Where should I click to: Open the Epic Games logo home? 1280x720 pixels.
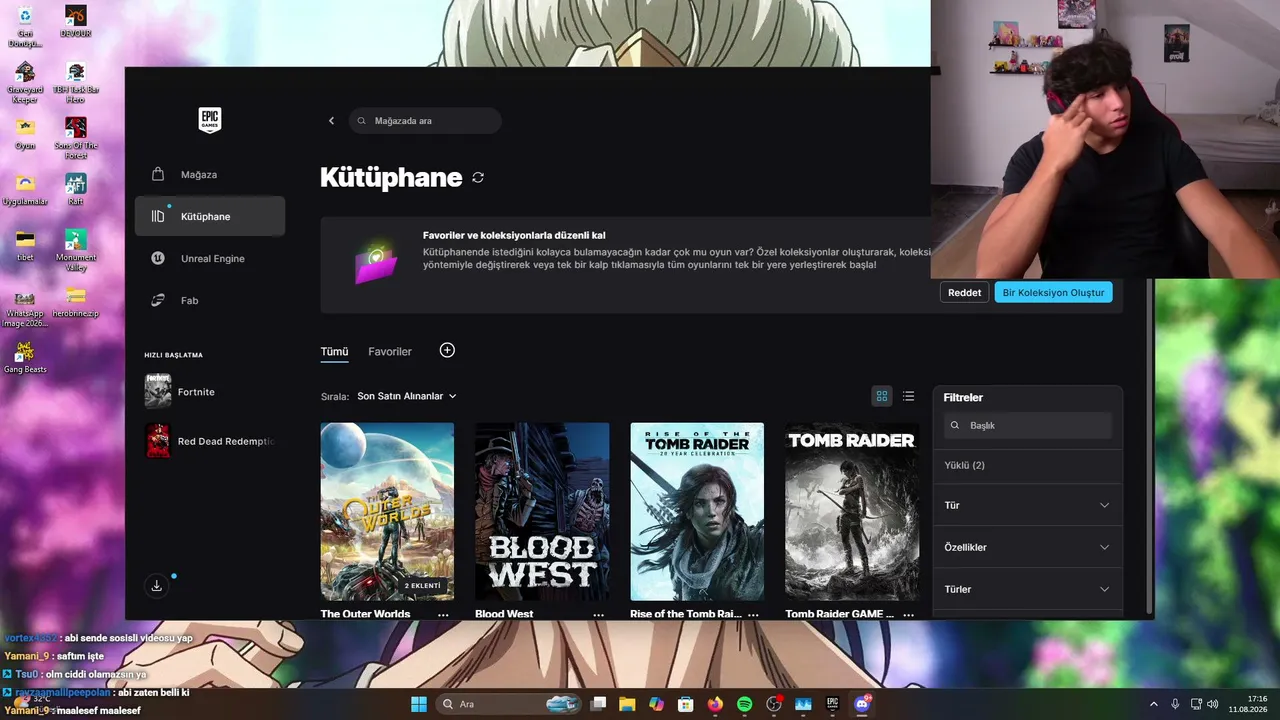click(209, 120)
